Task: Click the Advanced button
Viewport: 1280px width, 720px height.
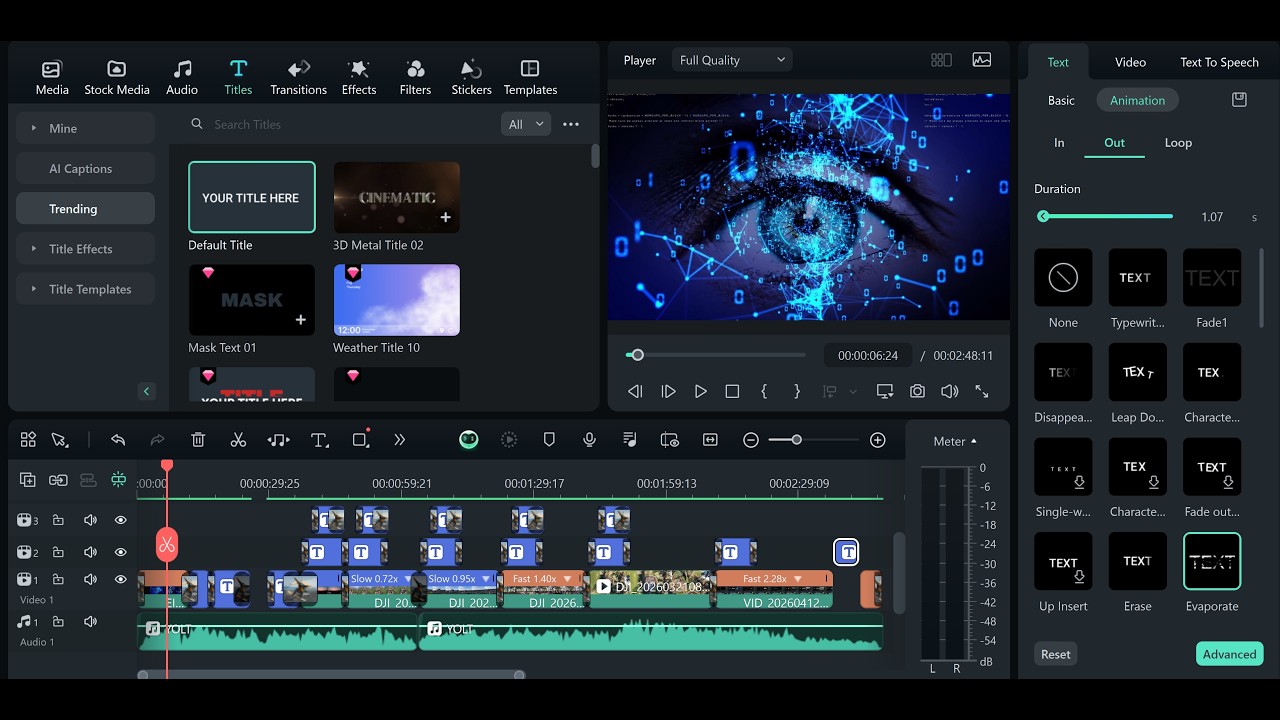Action: 1229,654
